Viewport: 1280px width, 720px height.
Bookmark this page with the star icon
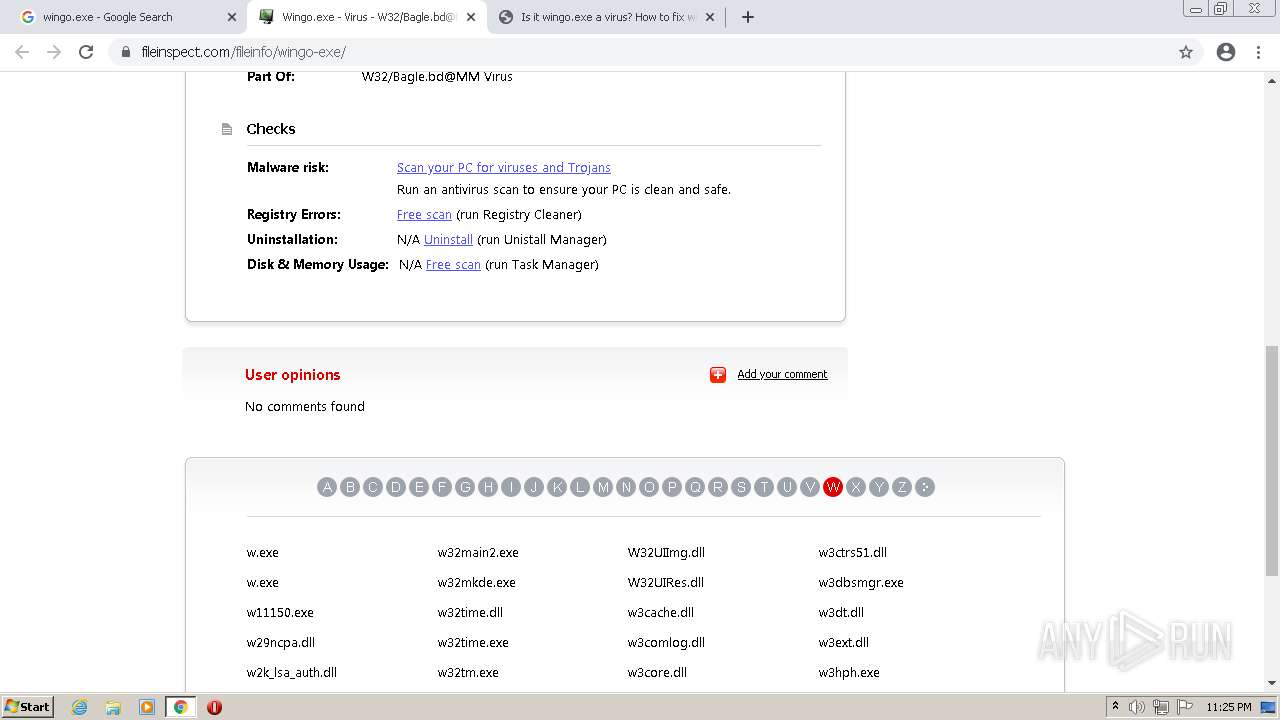[x=1186, y=52]
